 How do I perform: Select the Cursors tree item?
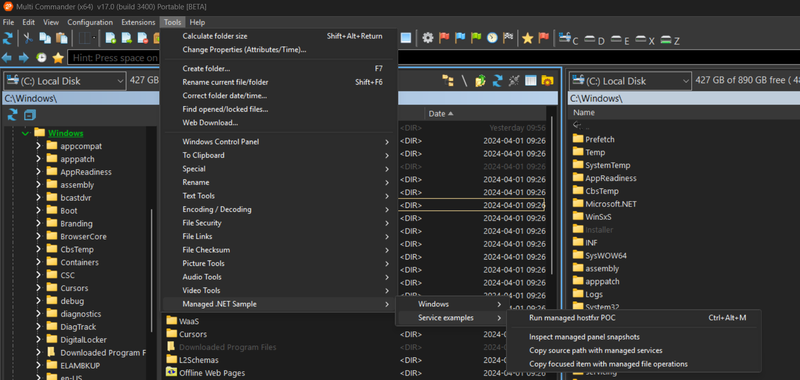[74, 288]
